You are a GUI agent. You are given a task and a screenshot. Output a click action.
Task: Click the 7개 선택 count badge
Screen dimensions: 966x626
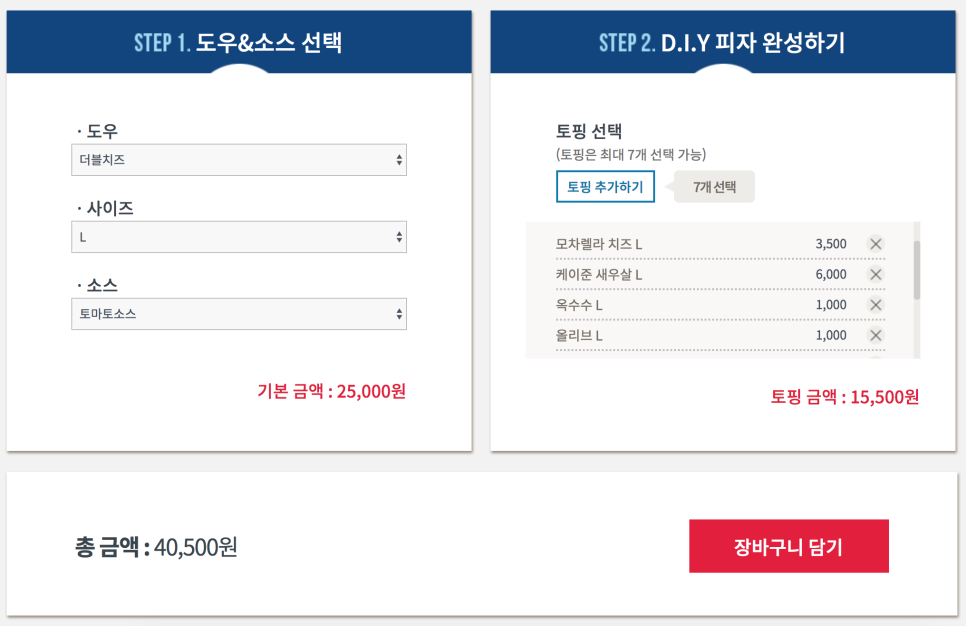click(715, 187)
